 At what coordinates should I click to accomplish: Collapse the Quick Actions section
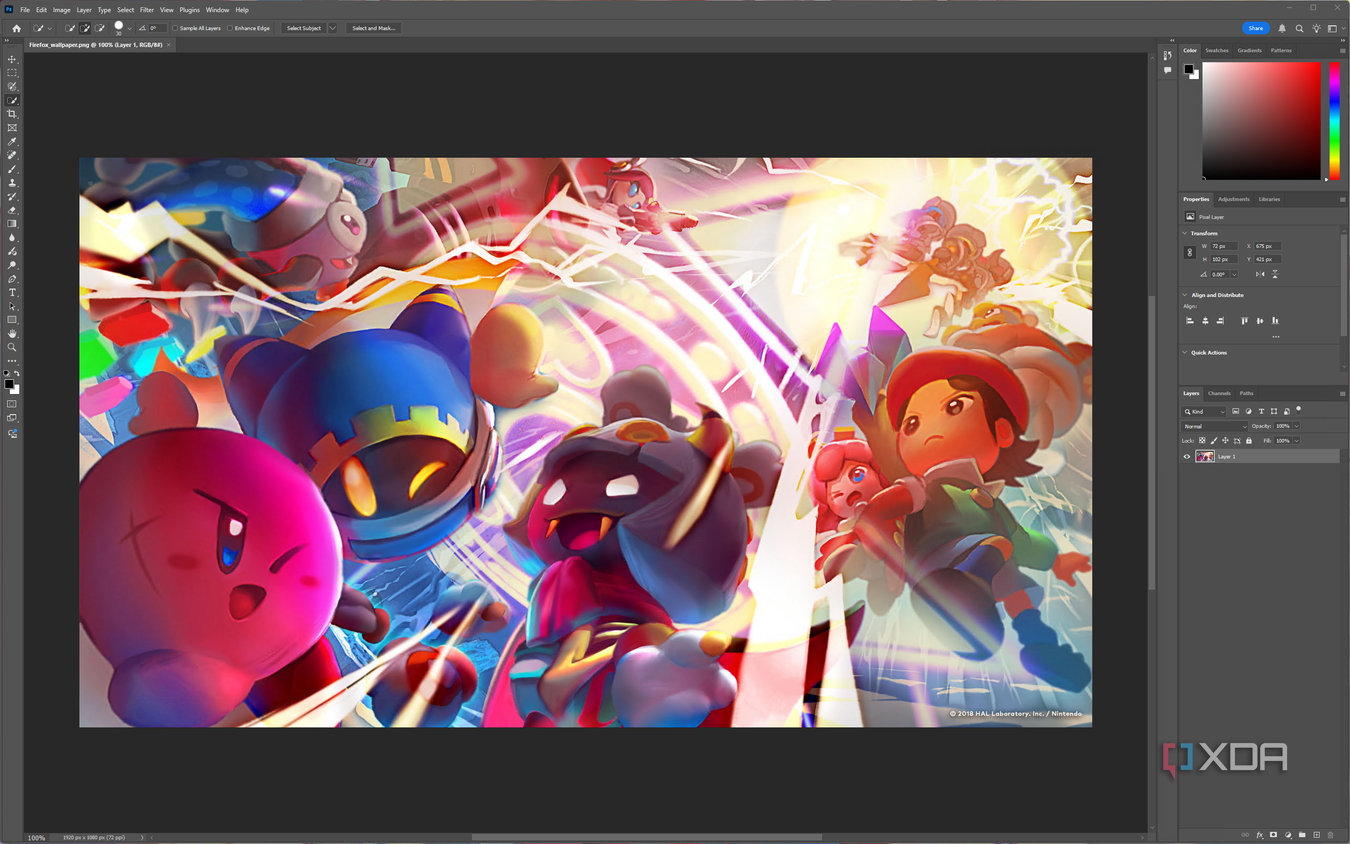[1185, 352]
